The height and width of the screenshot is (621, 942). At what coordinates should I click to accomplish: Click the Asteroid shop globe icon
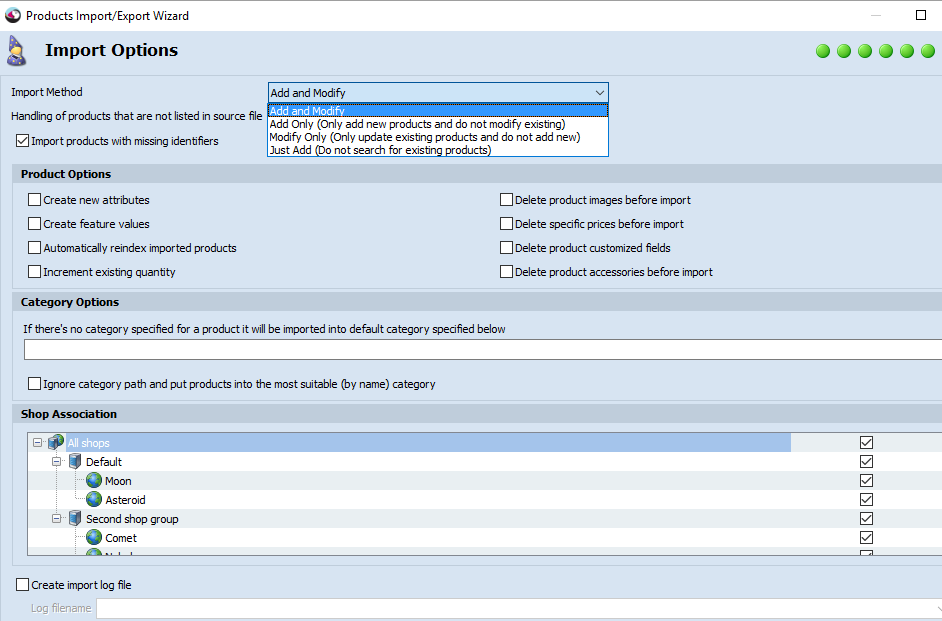[x=94, y=500]
